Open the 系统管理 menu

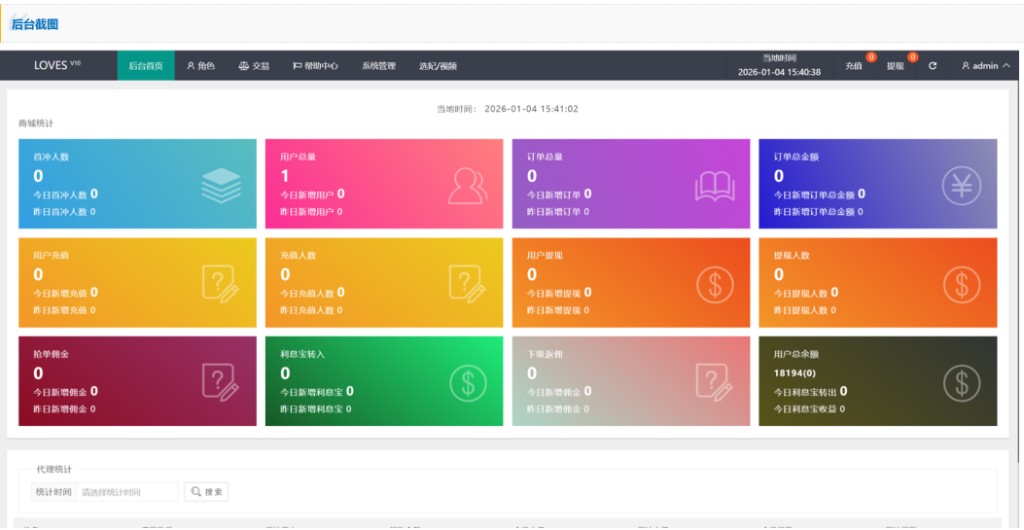379,65
